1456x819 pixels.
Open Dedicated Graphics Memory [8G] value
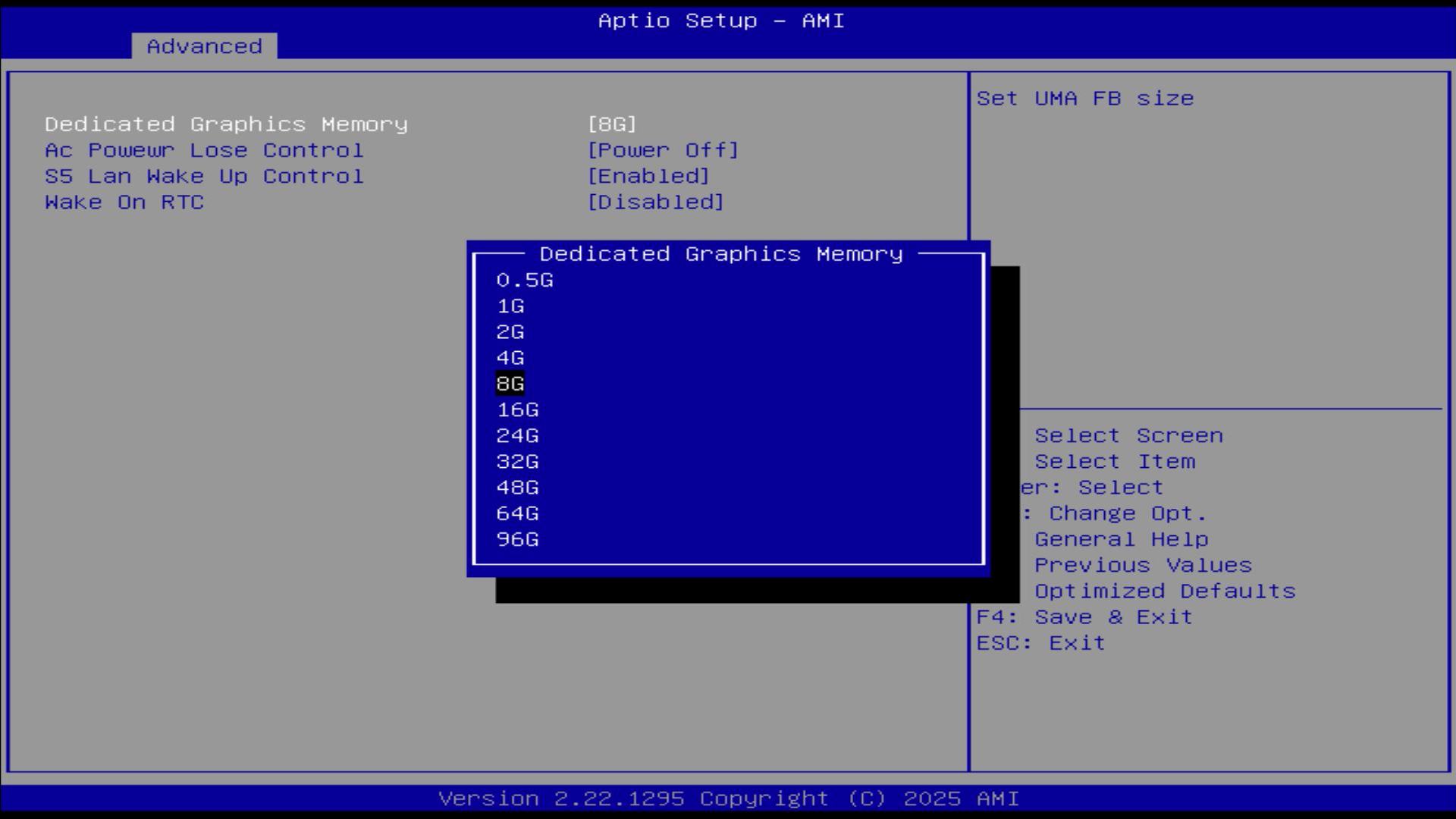click(612, 124)
